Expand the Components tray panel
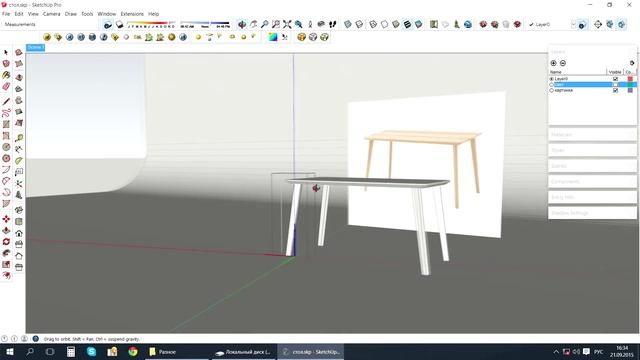This screenshot has width=640, height=360. tap(592, 181)
